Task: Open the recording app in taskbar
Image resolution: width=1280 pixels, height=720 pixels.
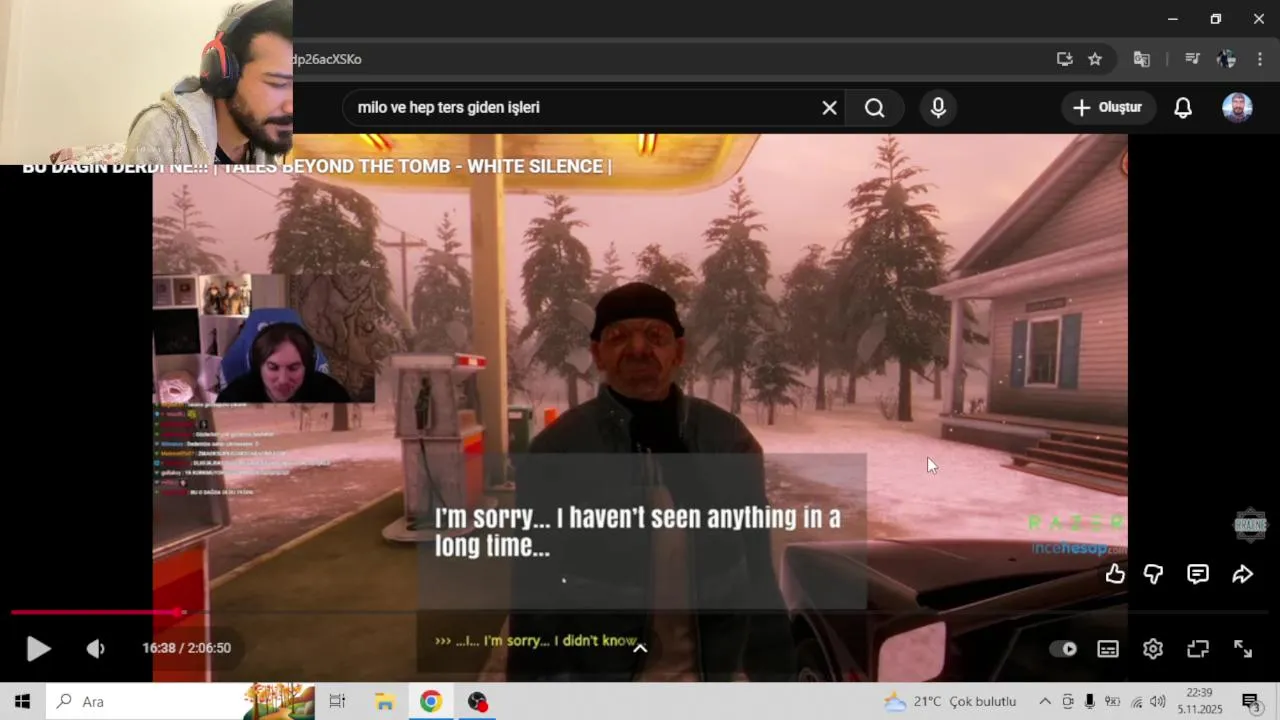Action: point(478,701)
